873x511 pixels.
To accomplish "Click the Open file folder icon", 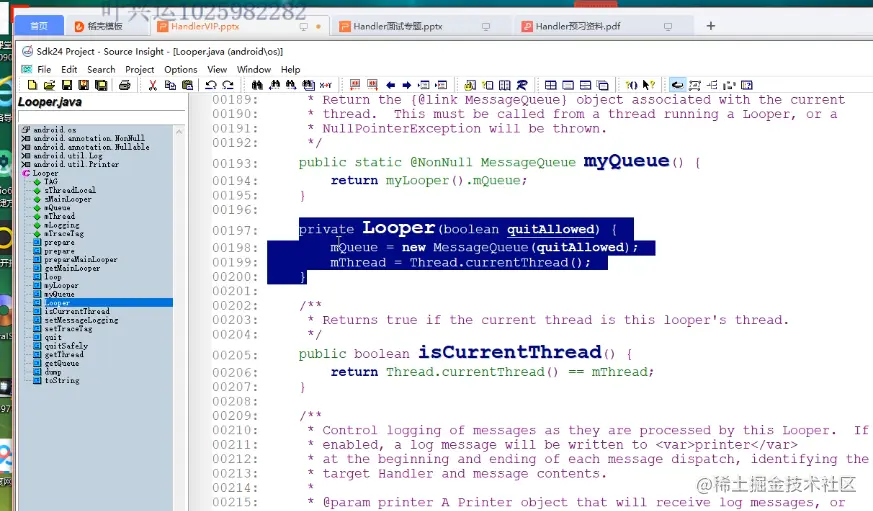I will pyautogui.click(x=49, y=85).
